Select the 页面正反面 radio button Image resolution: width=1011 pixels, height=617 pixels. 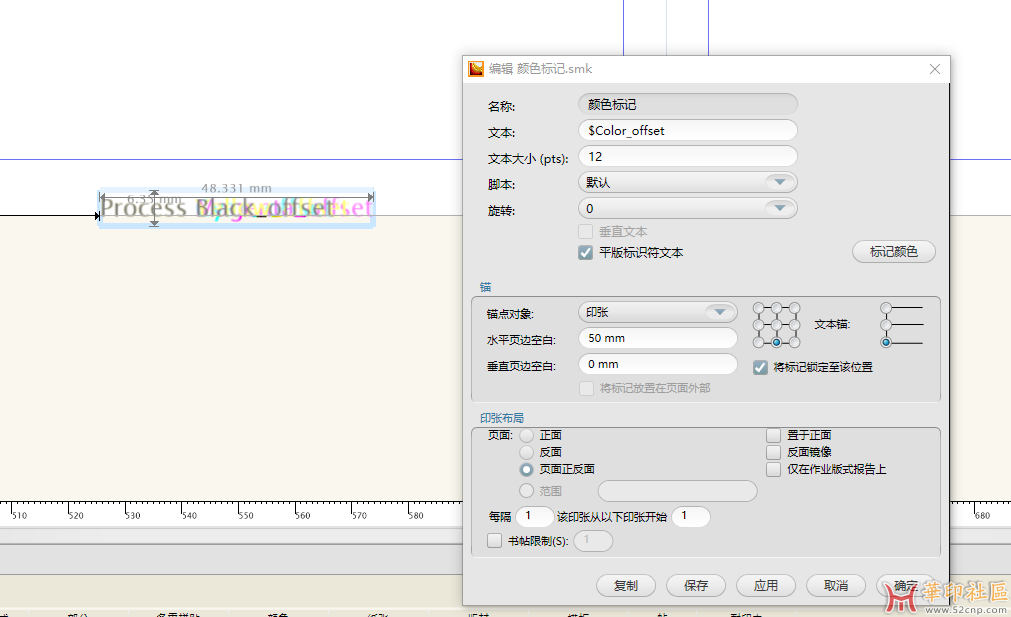527,469
